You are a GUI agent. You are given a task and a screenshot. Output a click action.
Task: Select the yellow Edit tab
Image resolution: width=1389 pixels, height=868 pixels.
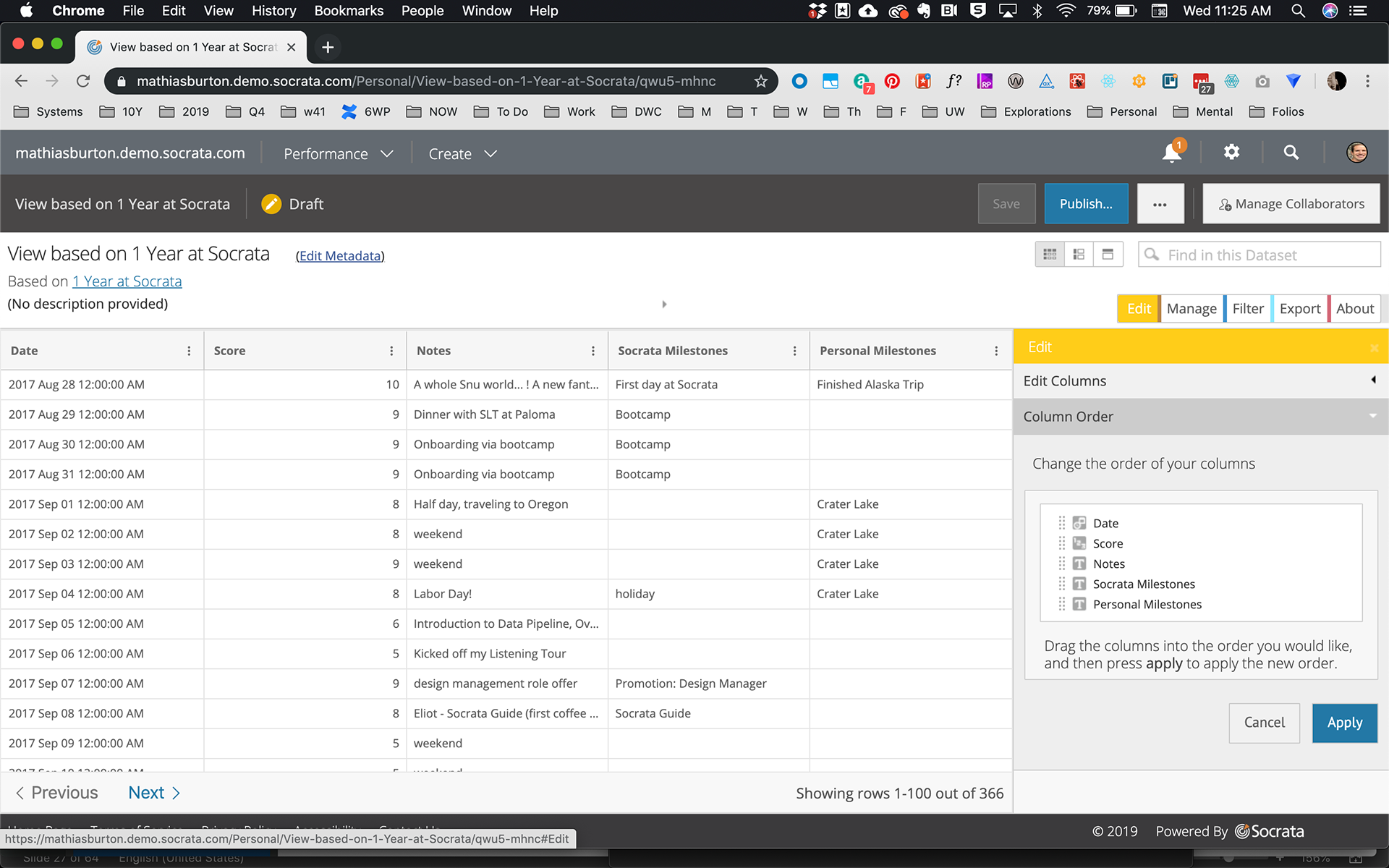1139,309
